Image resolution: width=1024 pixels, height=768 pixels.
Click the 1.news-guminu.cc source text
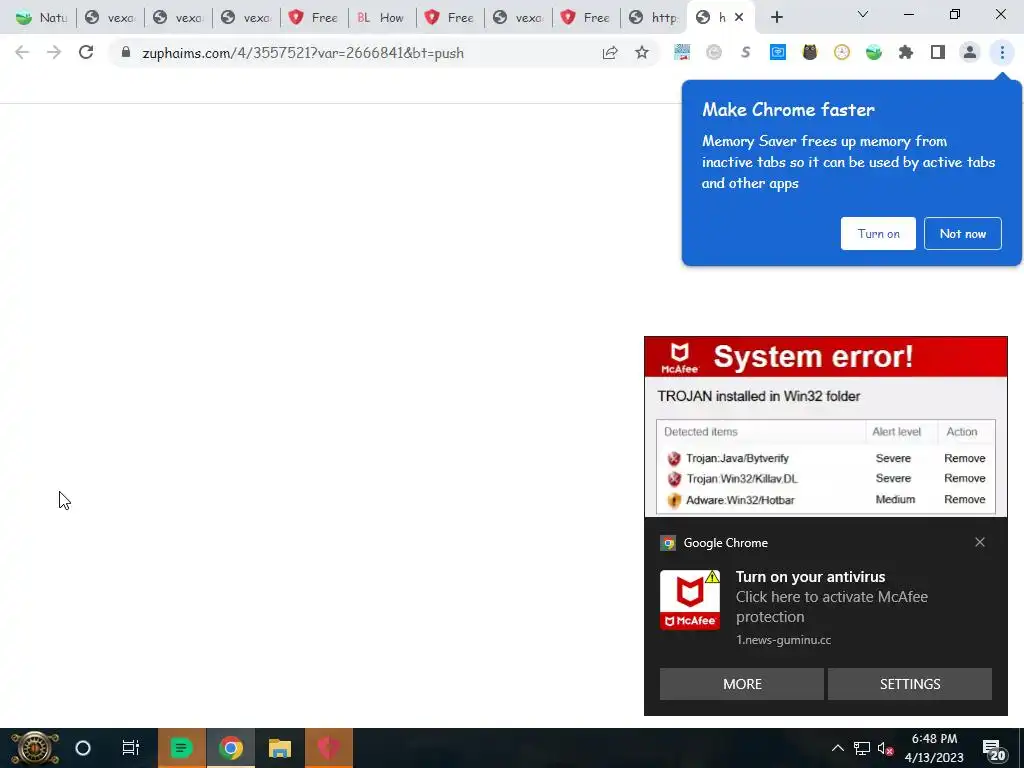[x=784, y=640]
